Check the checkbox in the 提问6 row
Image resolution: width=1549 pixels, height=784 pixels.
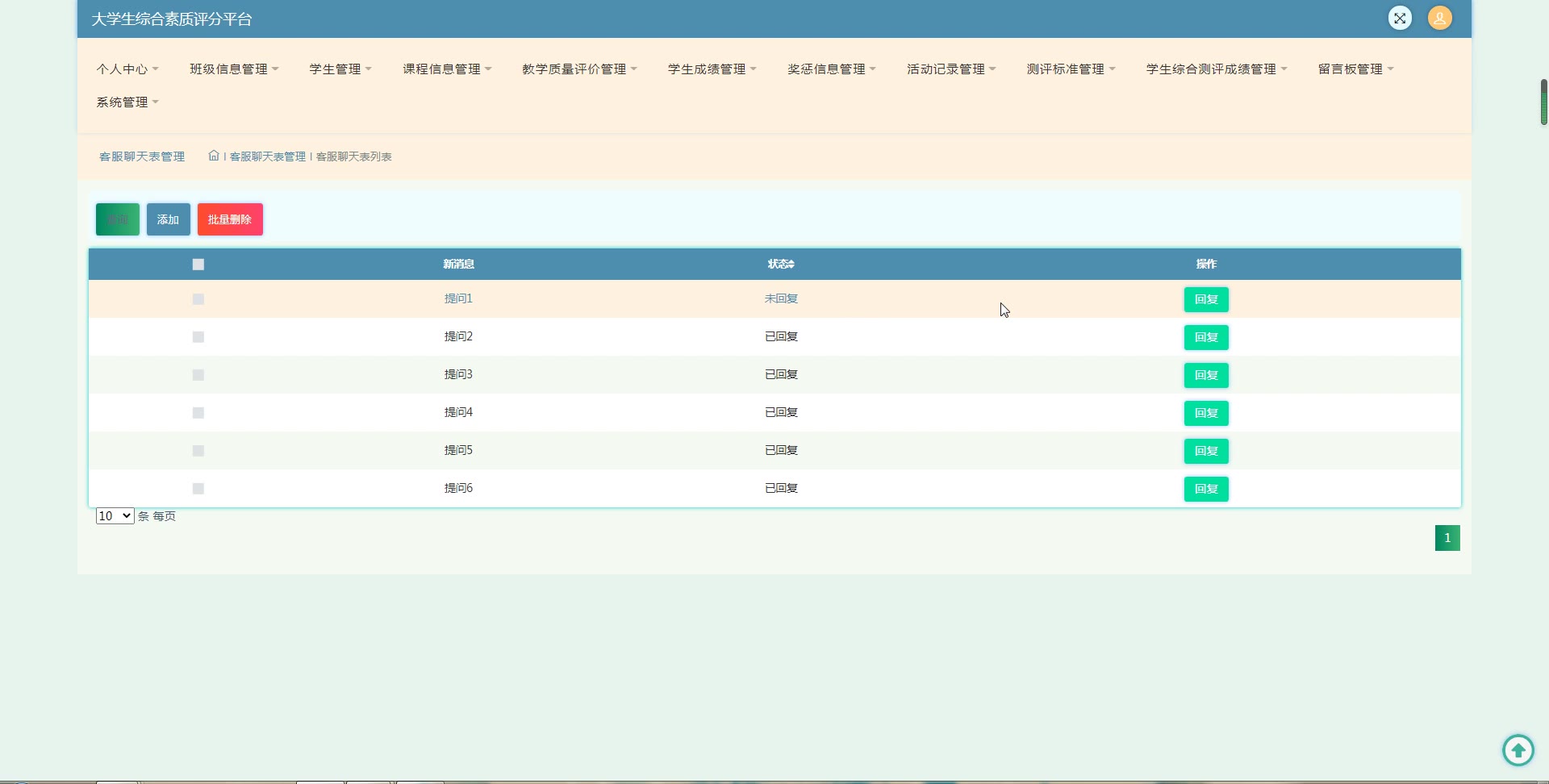point(198,489)
